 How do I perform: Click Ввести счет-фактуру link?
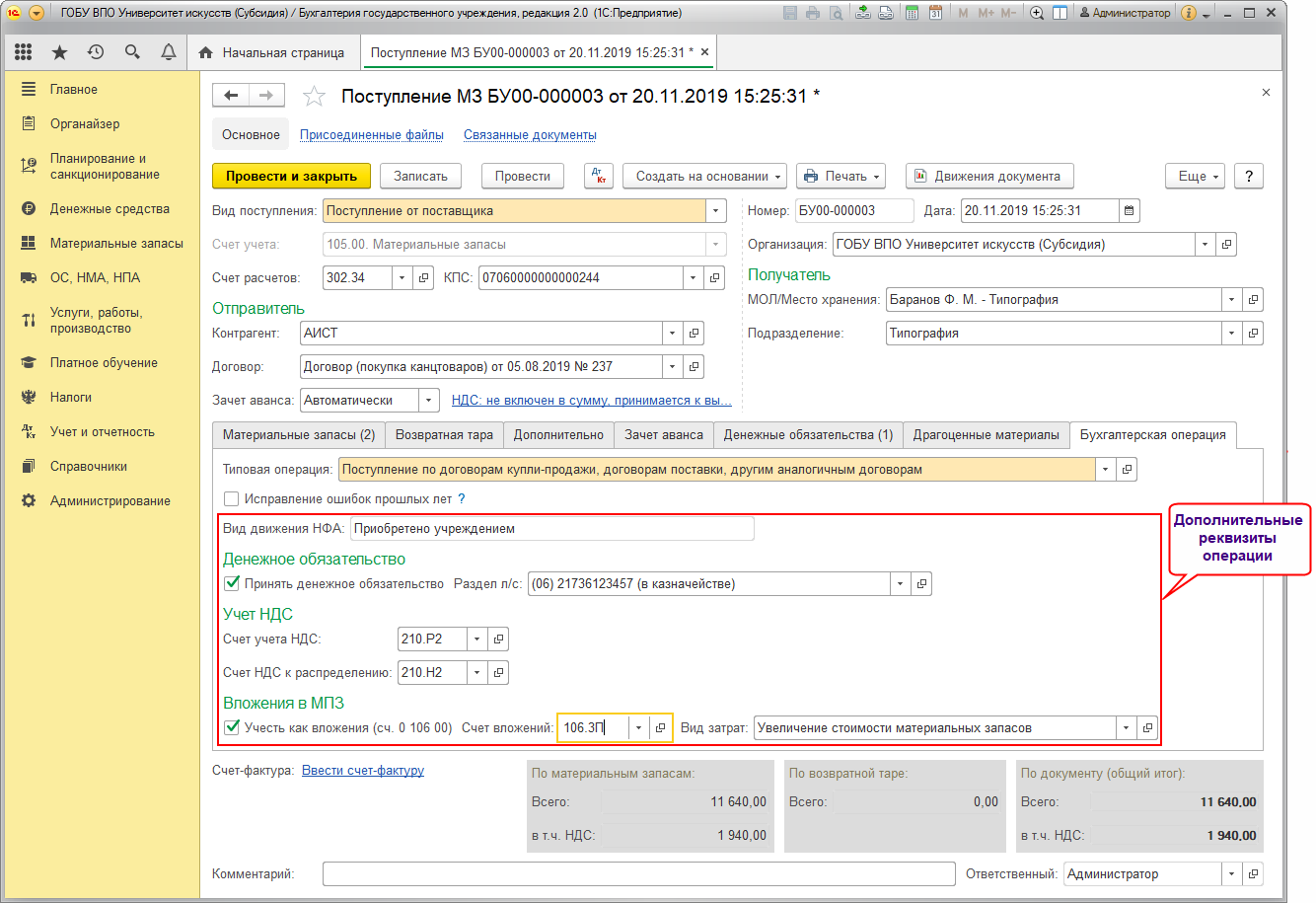(x=363, y=770)
